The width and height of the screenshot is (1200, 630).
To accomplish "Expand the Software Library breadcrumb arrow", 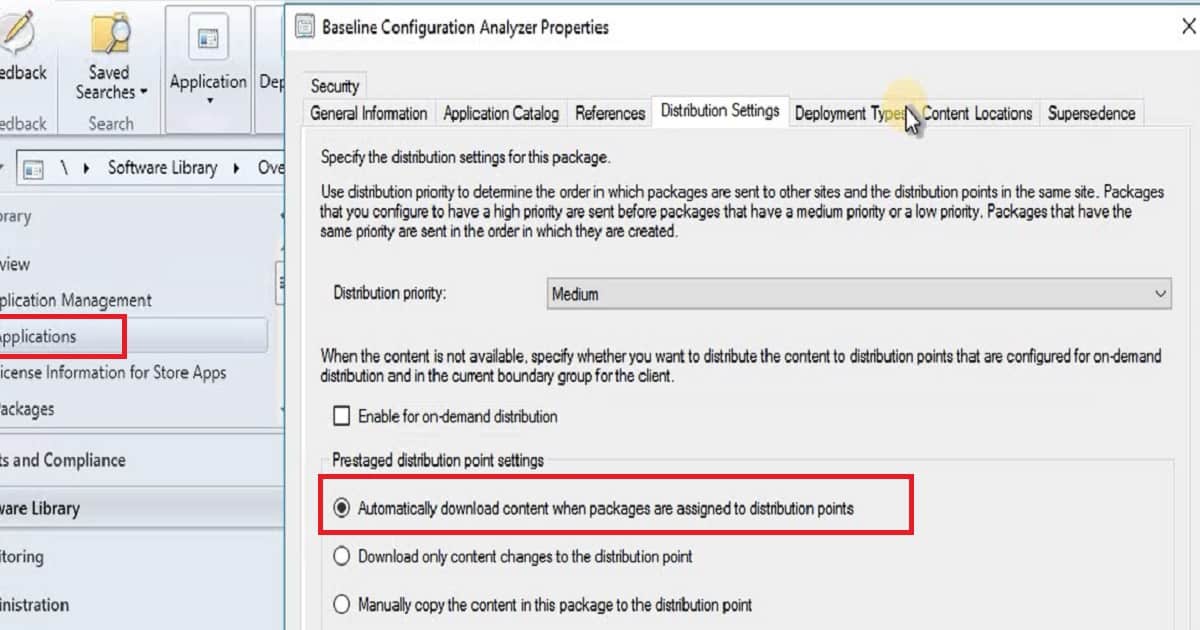I will (237, 168).
